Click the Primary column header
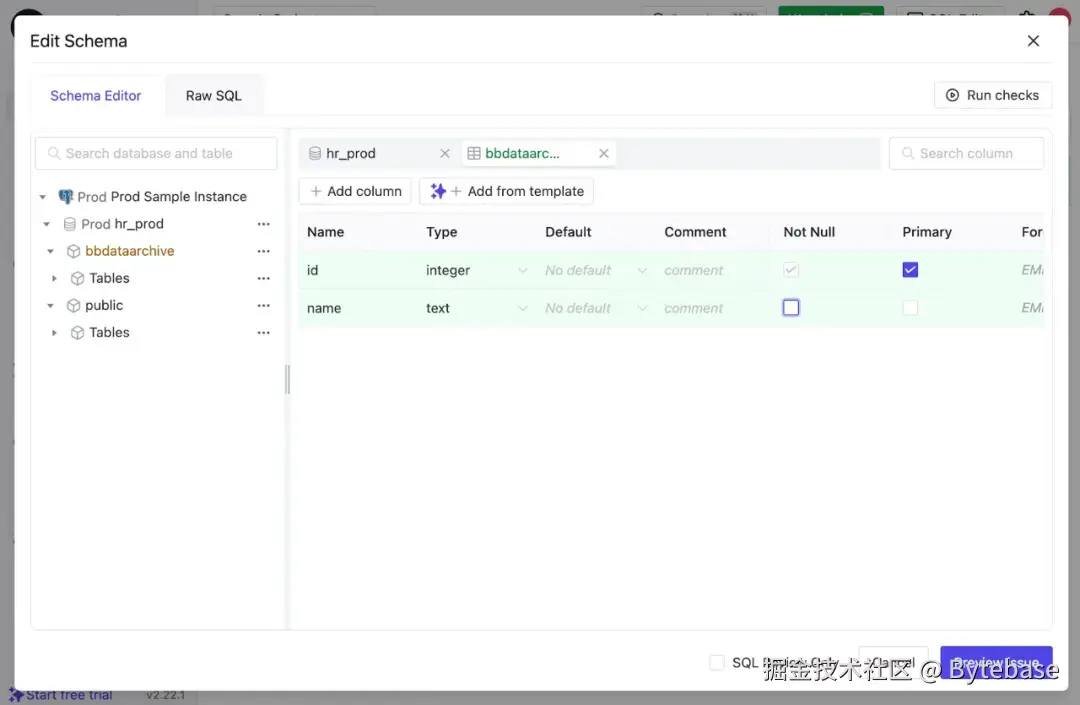 927,232
